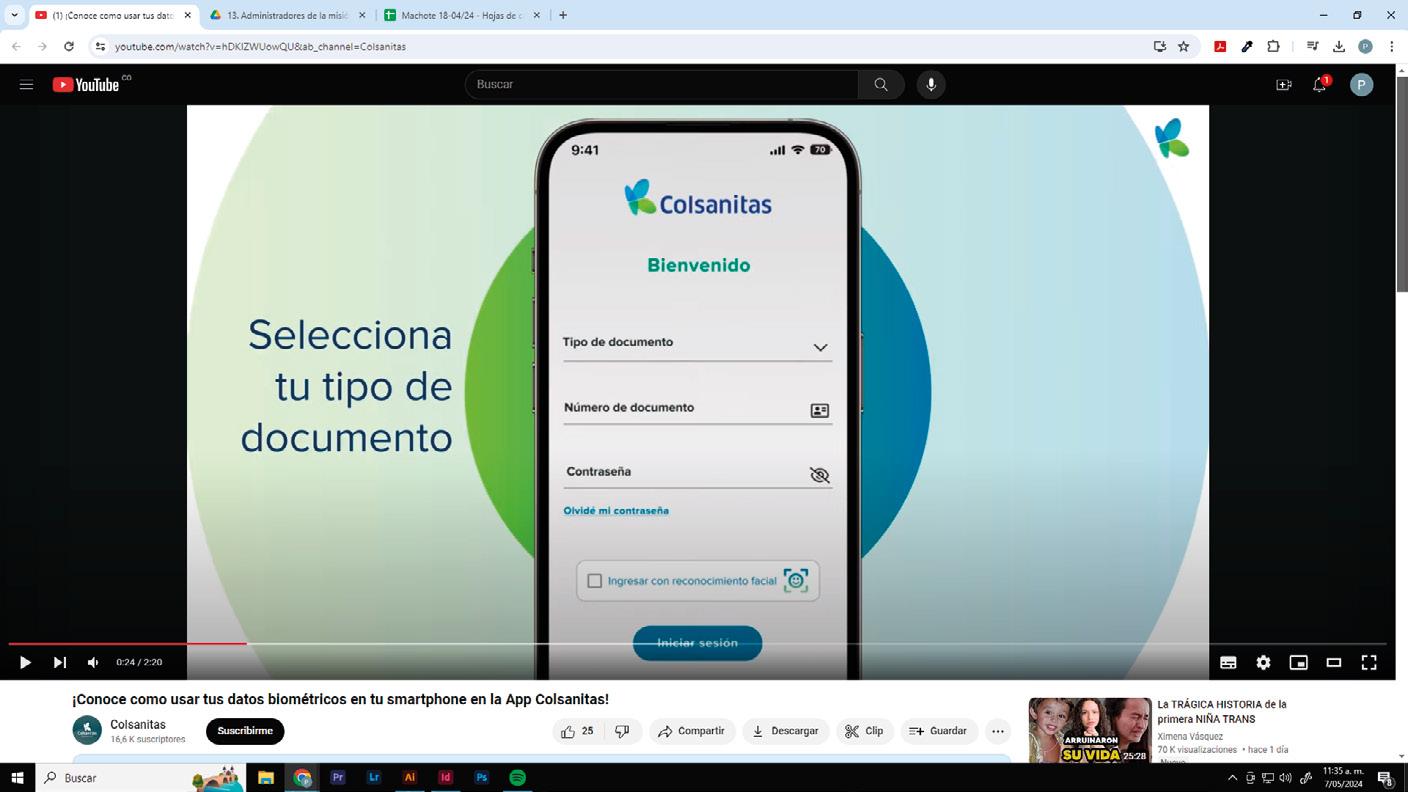The image size is (1408, 792).
Task: Switch to the Colsanitas YouTube browser tab
Action: click(x=111, y=15)
